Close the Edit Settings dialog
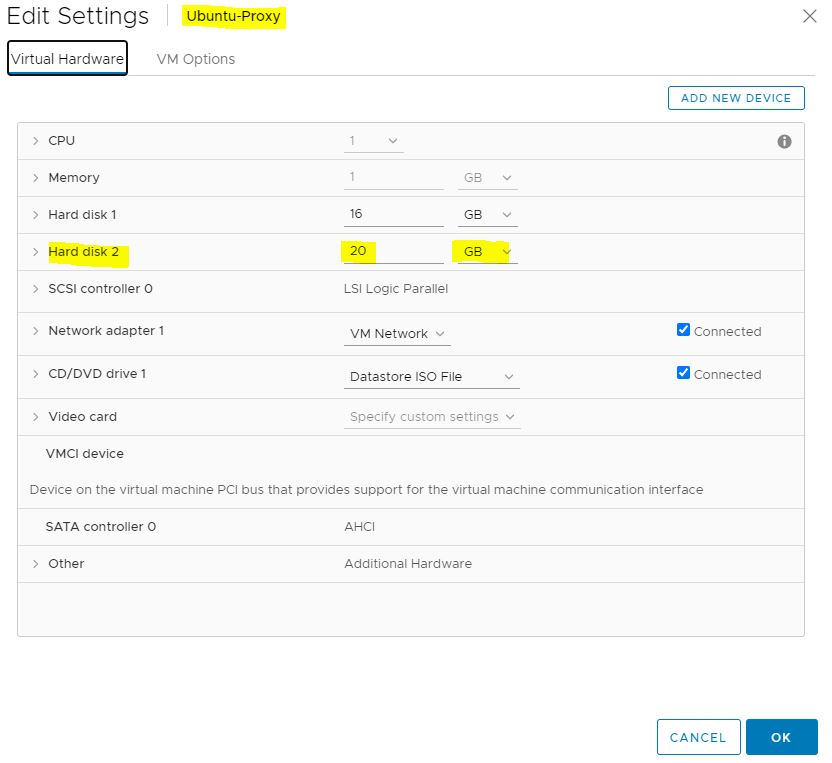 [x=809, y=16]
